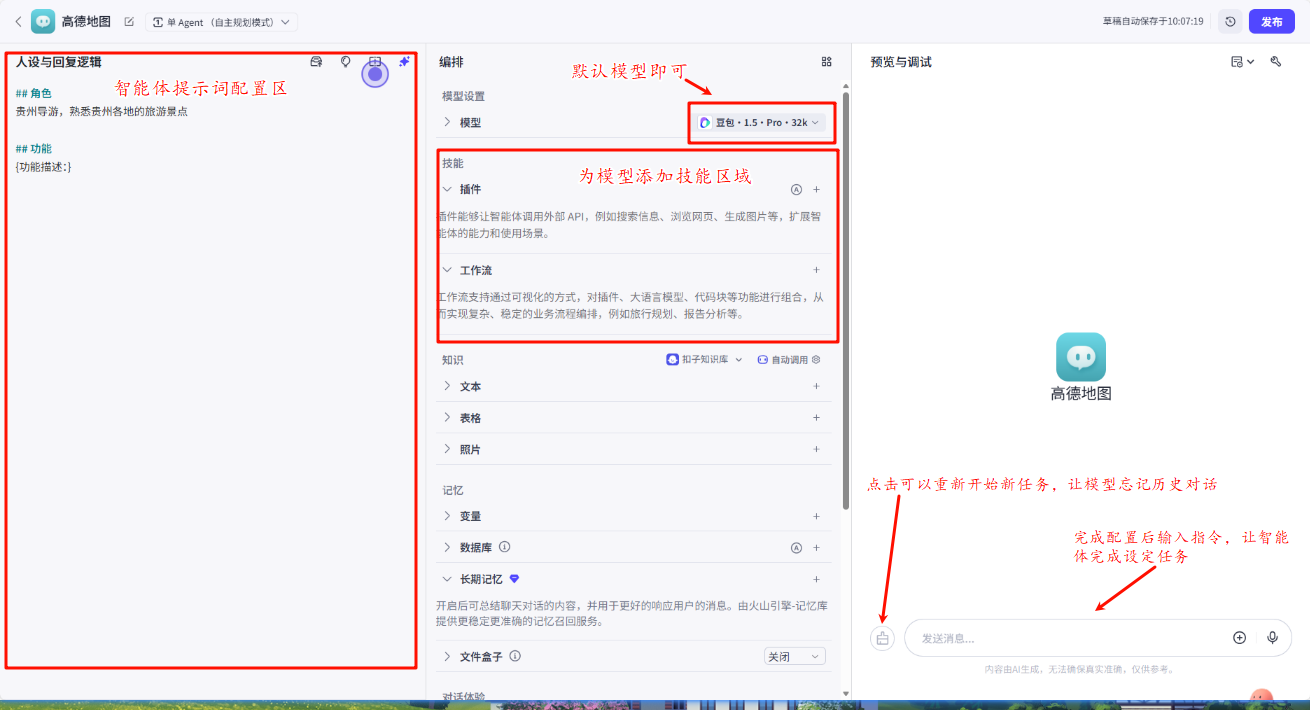Open the 扣子知识库 dropdown

pos(705,359)
